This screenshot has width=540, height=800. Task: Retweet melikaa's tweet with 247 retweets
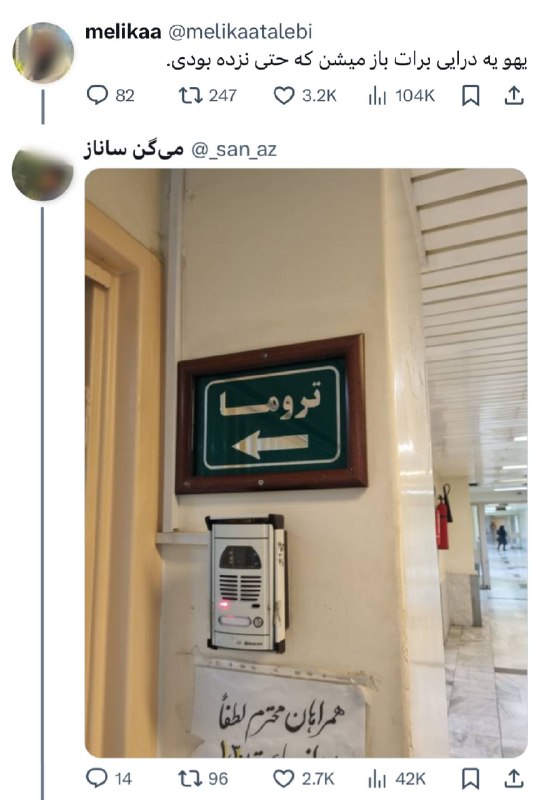207,95
